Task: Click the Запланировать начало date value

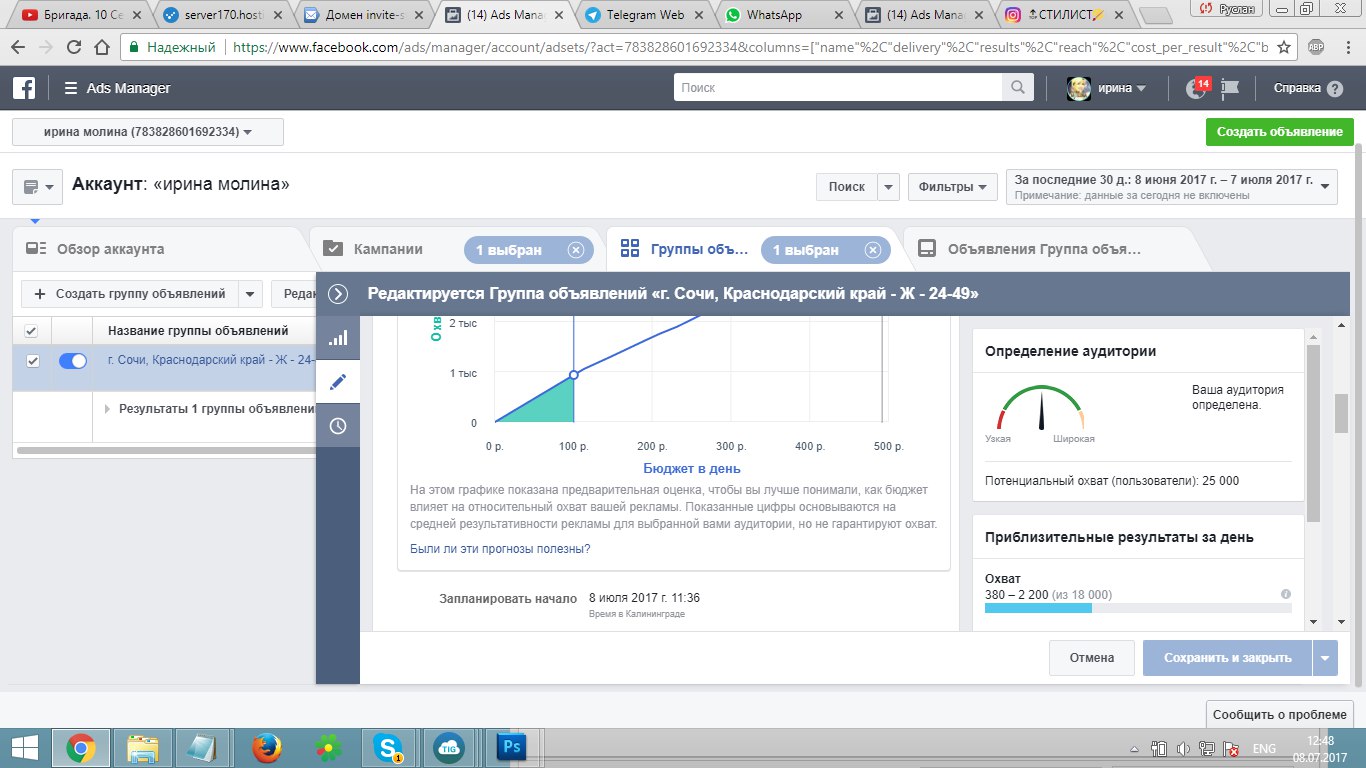Action: tap(644, 598)
